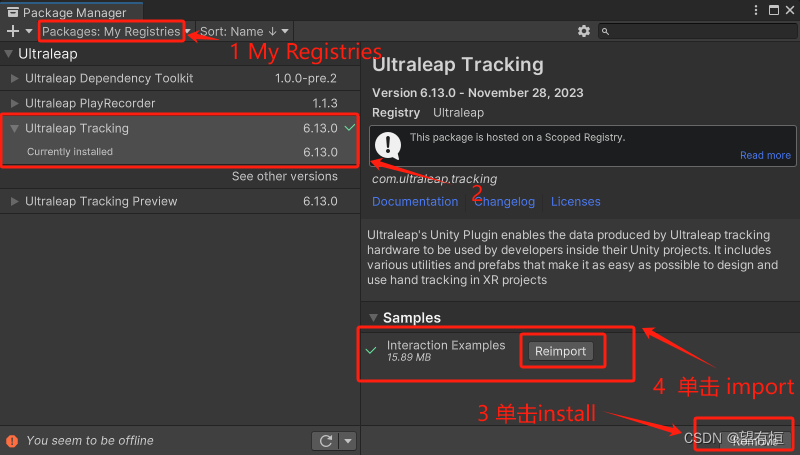Maximize the Package Manager window

(x=774, y=10)
